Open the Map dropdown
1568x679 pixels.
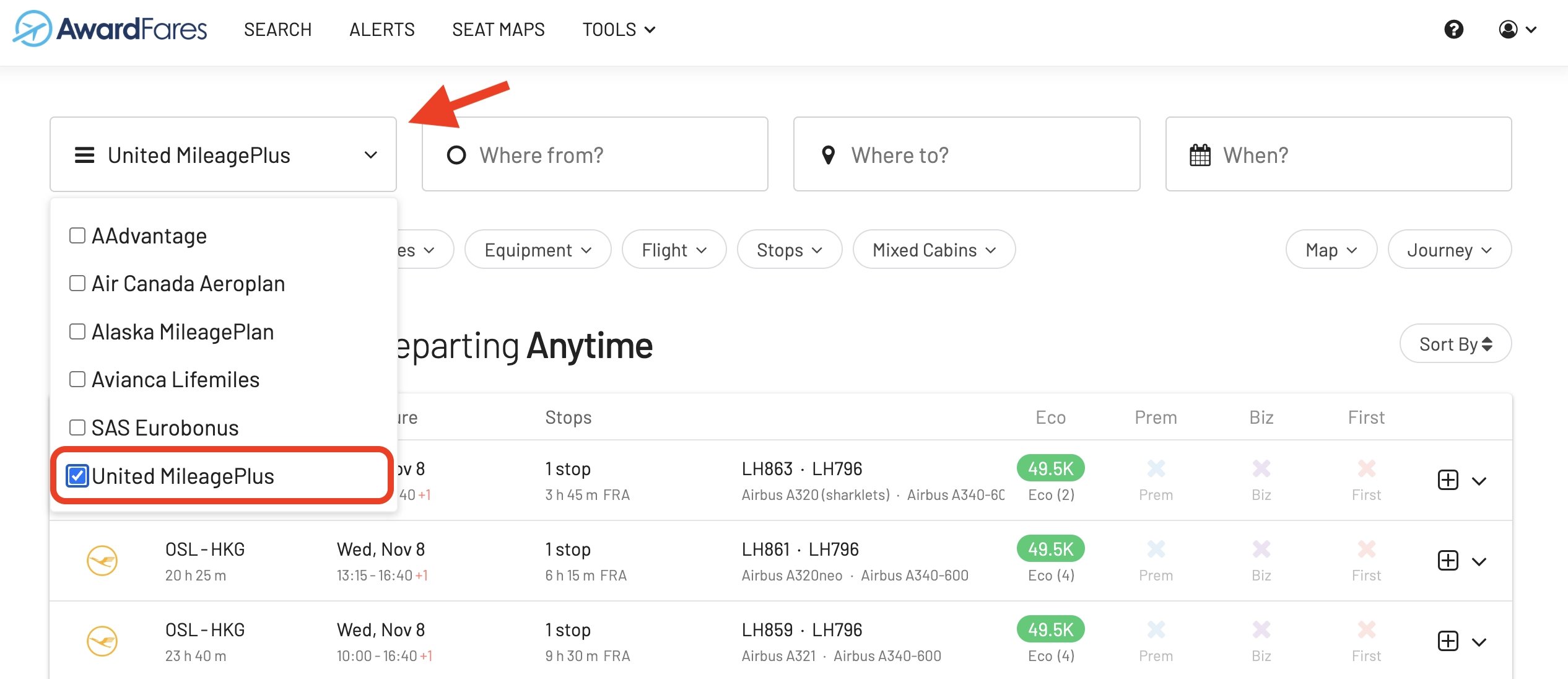pos(1331,250)
